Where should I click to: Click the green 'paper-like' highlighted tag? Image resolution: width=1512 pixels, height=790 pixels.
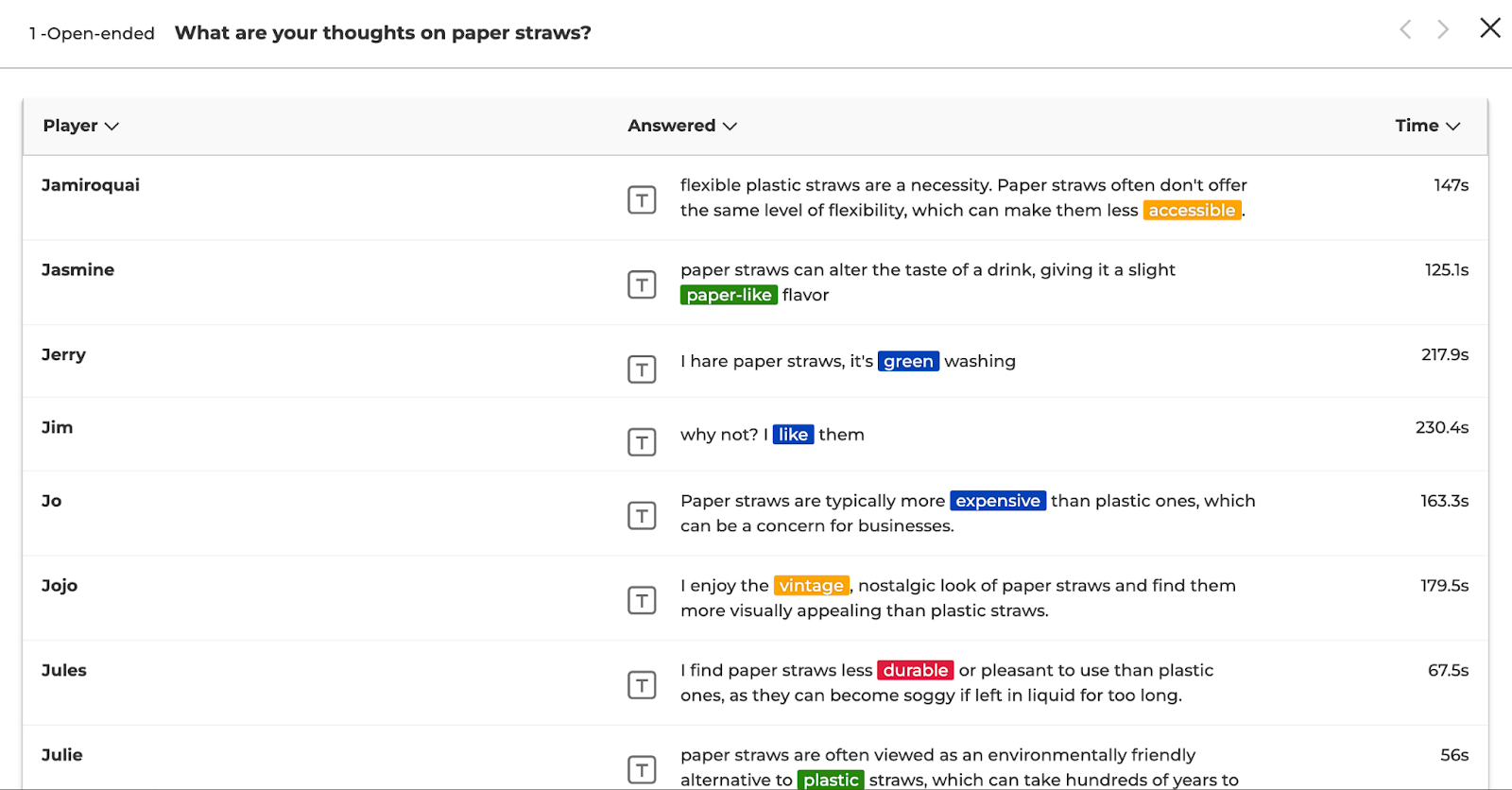(x=729, y=295)
